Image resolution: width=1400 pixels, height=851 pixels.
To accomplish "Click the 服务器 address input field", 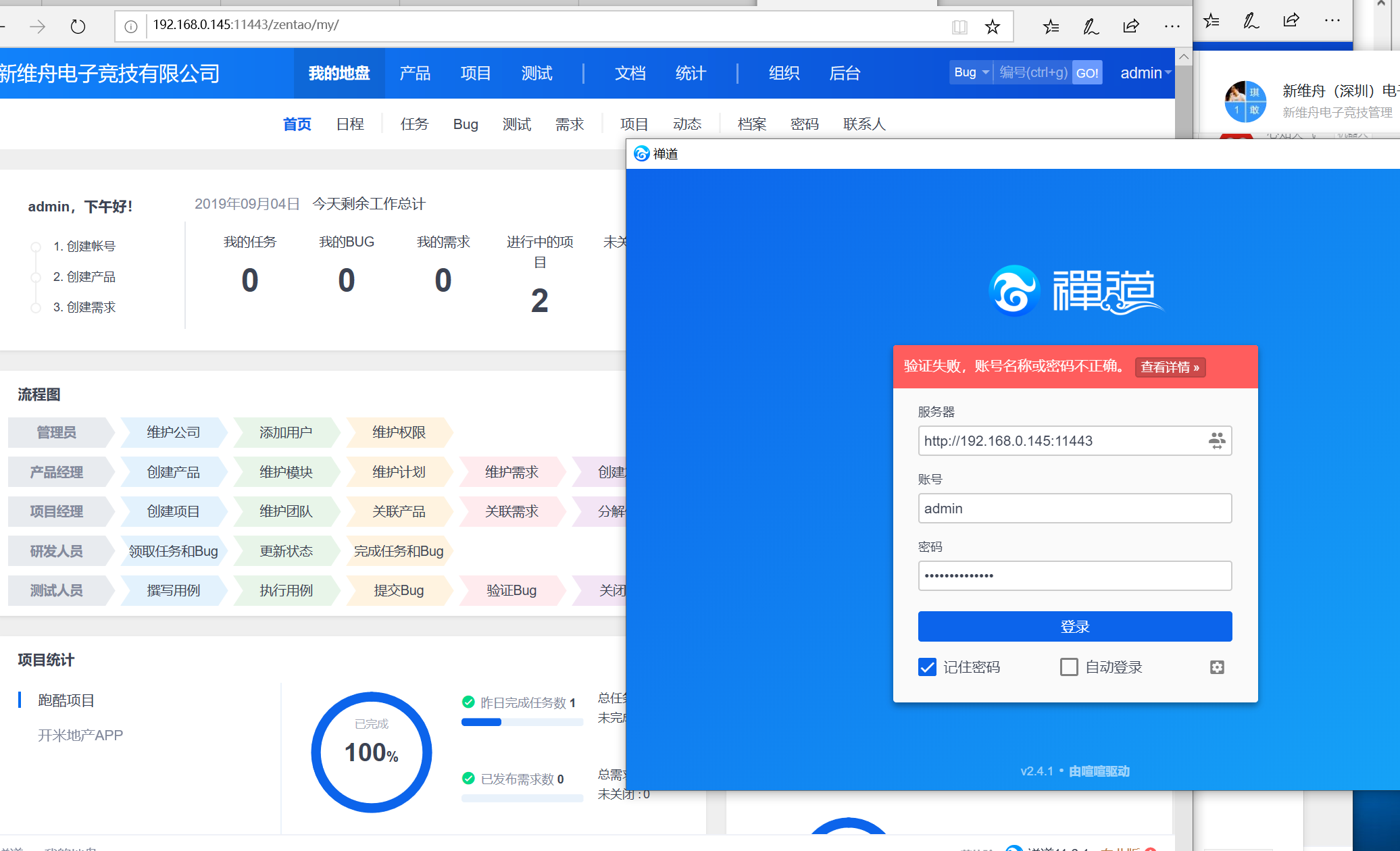I will [1075, 441].
